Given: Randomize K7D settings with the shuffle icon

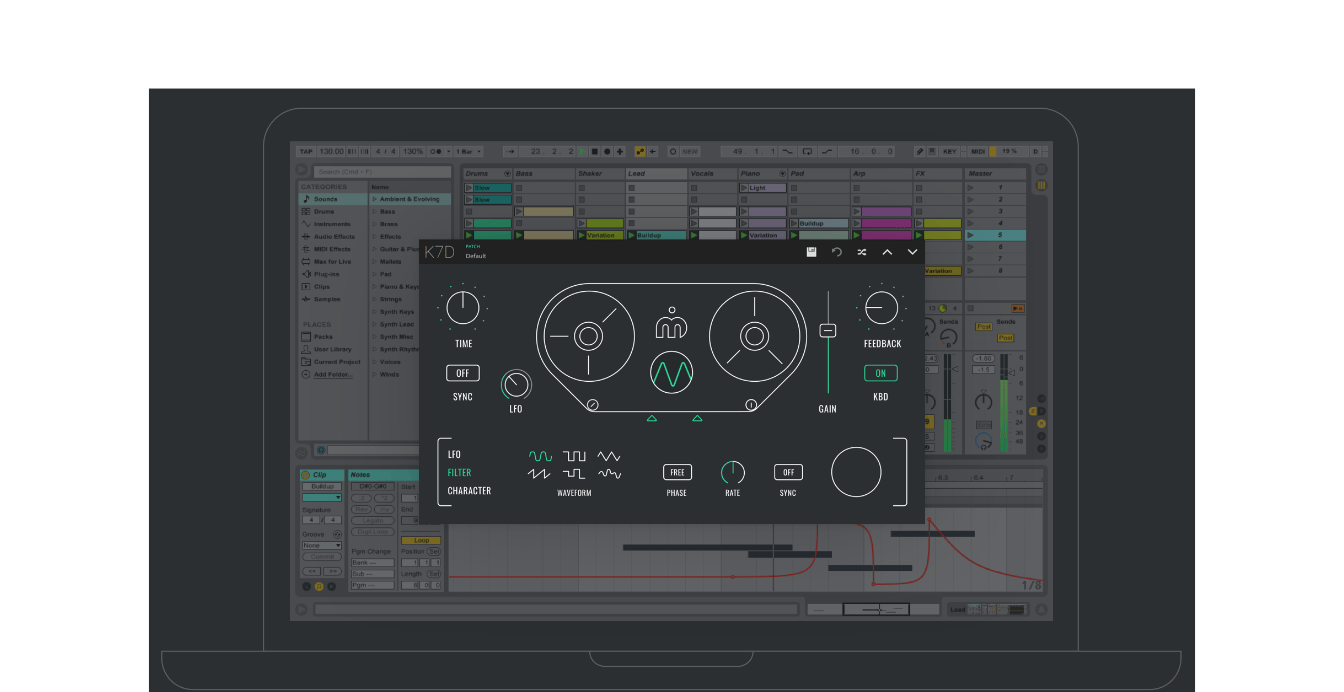Looking at the screenshot, I should coord(861,252).
